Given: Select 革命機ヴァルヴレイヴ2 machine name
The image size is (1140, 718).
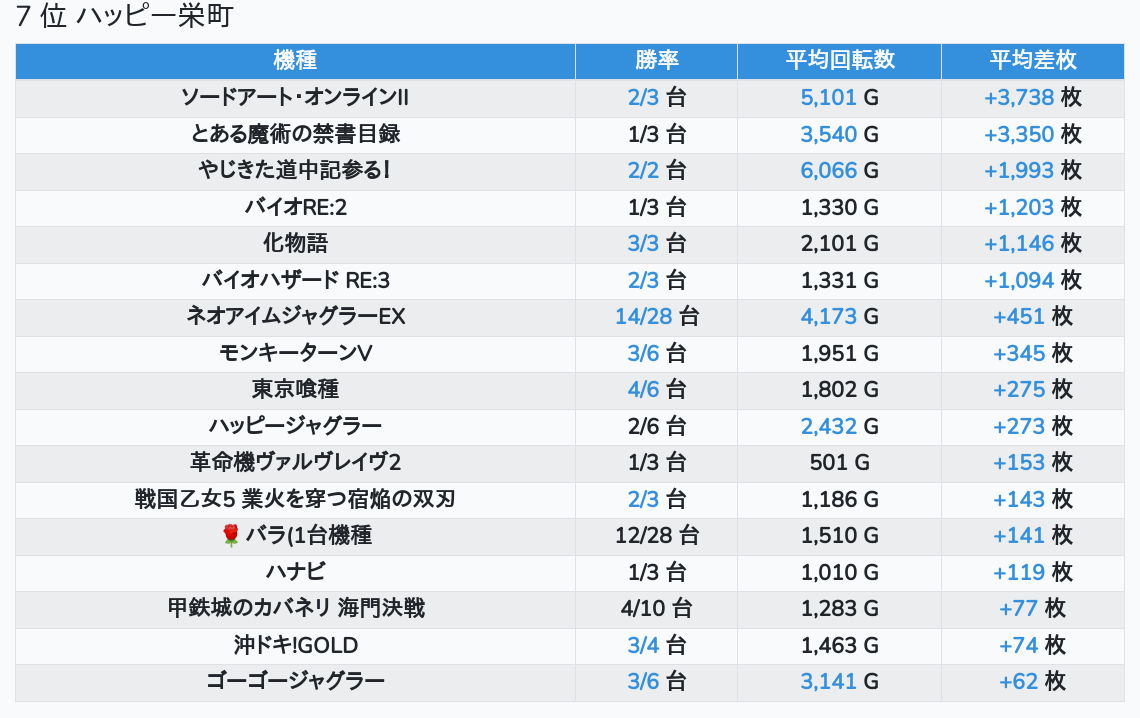Looking at the screenshot, I should (295, 462).
